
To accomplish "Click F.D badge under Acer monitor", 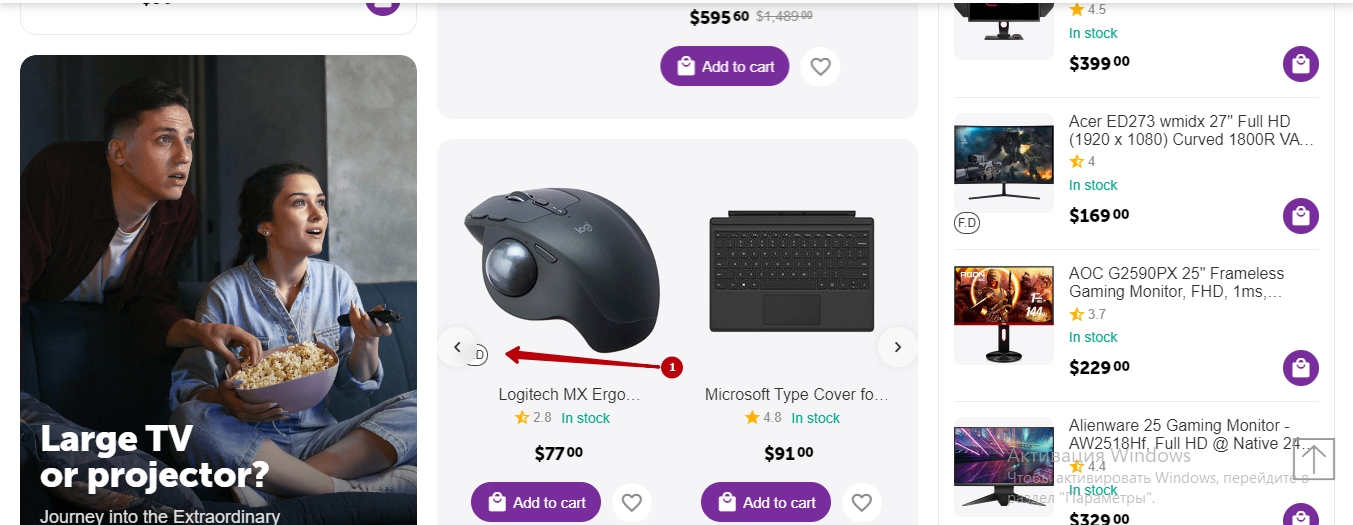I will coord(967,222).
